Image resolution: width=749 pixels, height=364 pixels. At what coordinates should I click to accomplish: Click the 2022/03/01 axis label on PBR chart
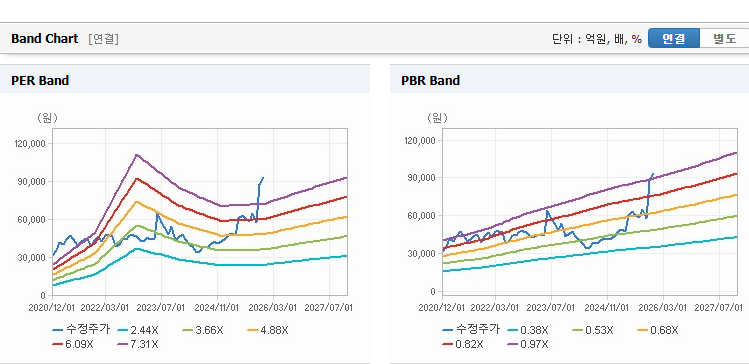pyautogui.click(x=495, y=308)
